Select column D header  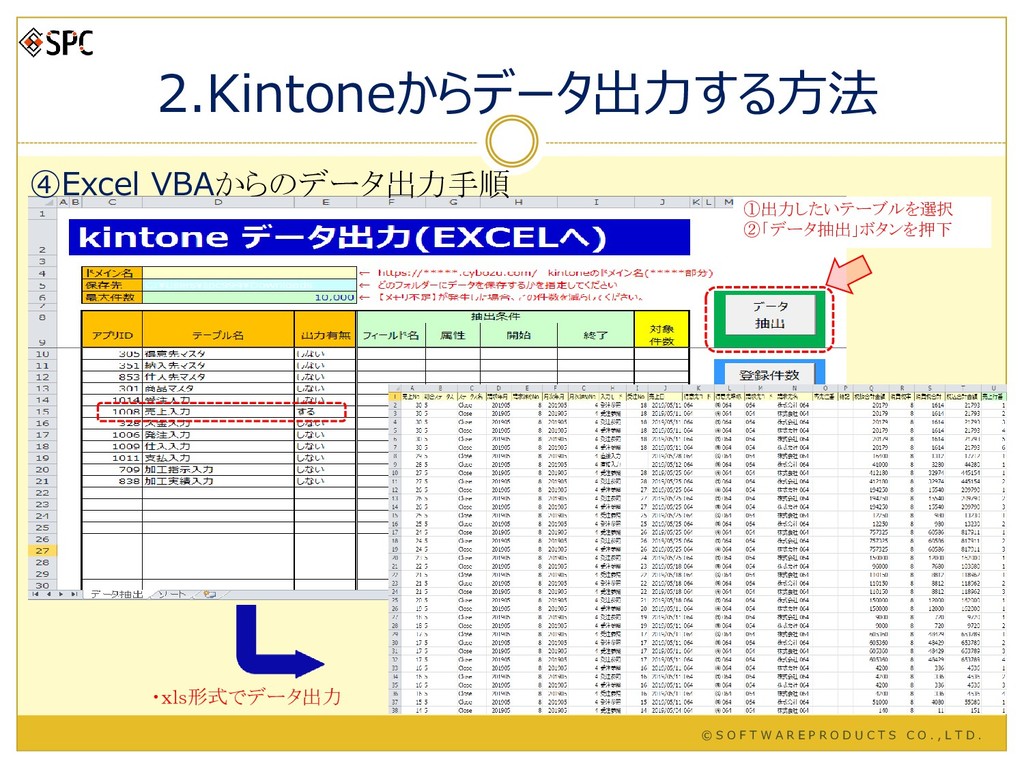coord(218,202)
